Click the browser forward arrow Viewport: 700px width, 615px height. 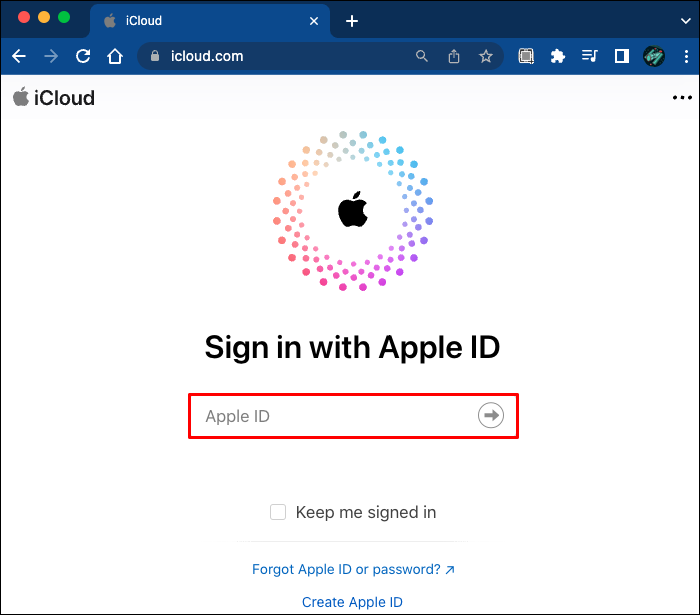tap(51, 56)
